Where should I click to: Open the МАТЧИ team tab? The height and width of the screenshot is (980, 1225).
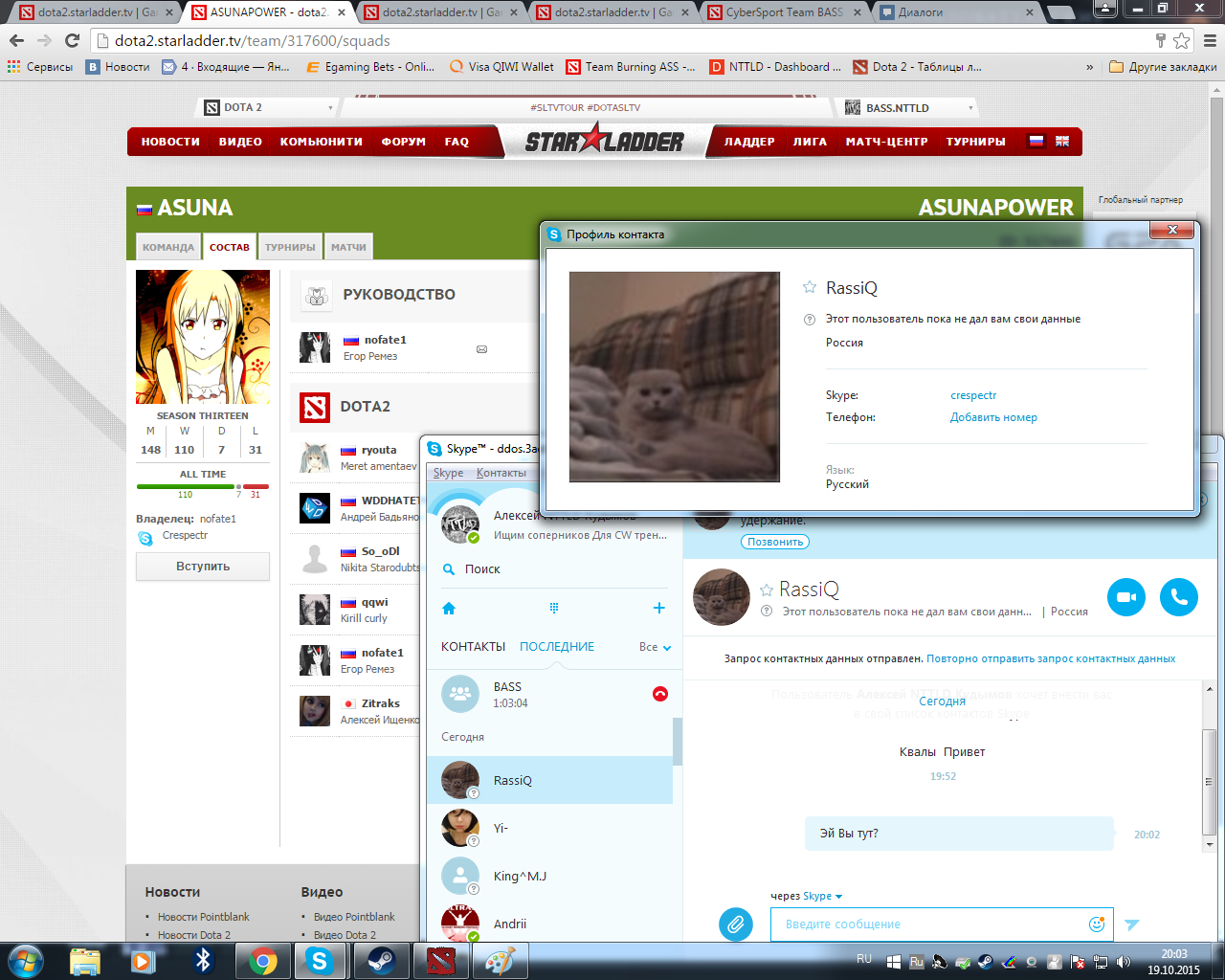point(348,247)
